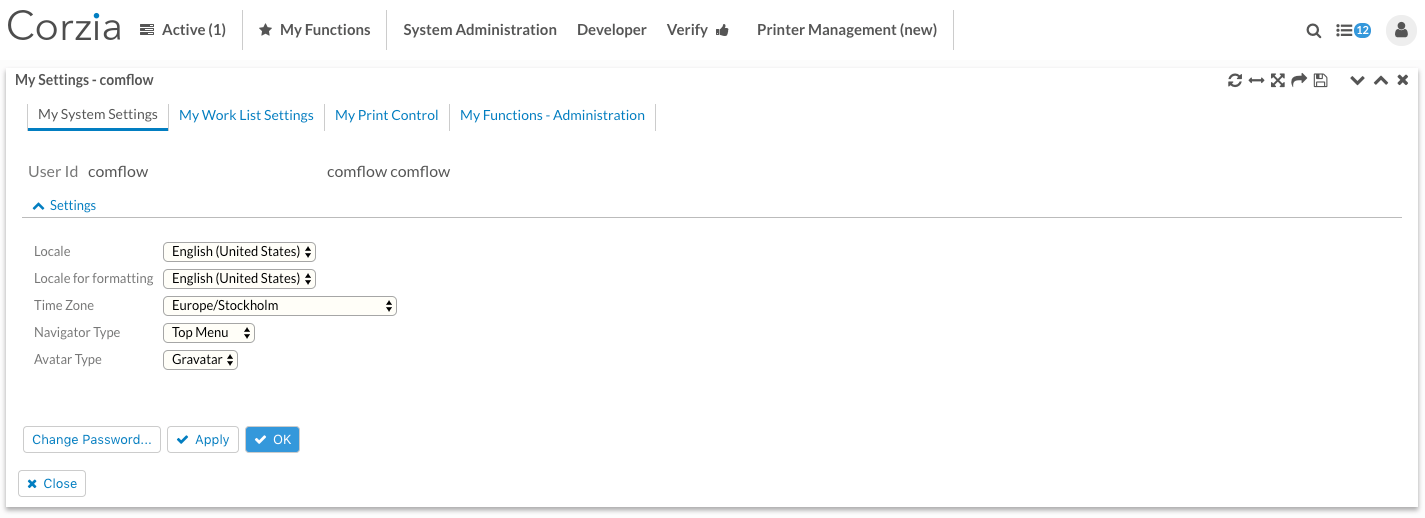Open the System Administration menu
Screen dimensions: 1425x518
(480, 30)
